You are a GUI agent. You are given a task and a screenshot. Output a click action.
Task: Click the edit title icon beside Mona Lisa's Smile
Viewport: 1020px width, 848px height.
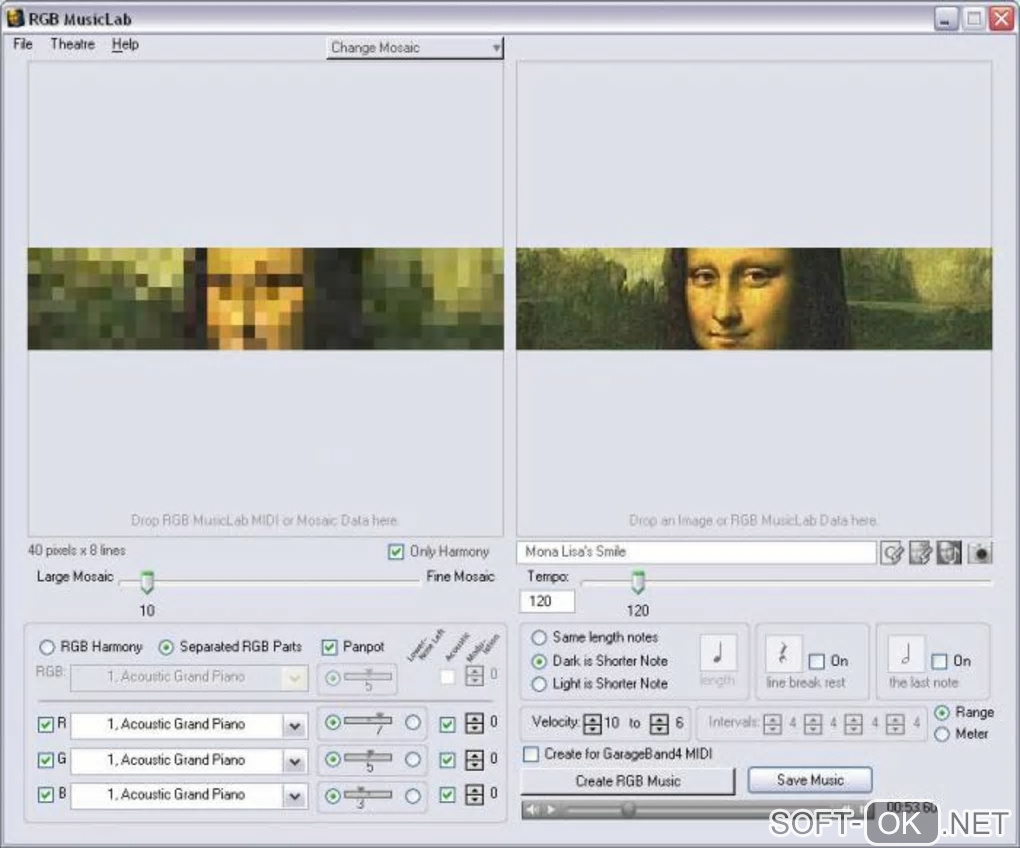892,553
